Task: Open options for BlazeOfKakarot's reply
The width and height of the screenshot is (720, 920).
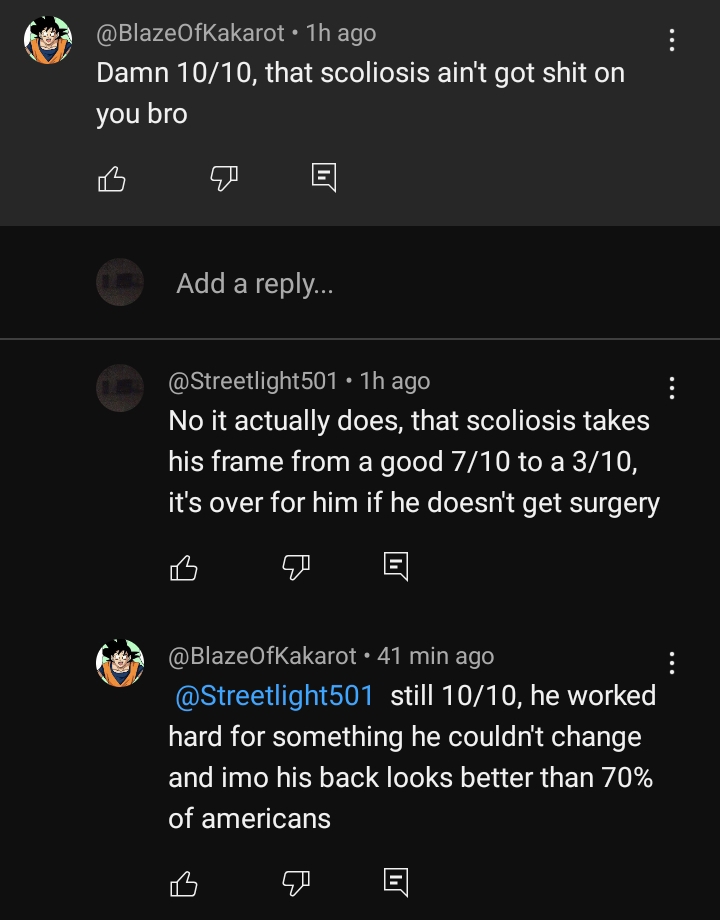Action: [x=672, y=665]
